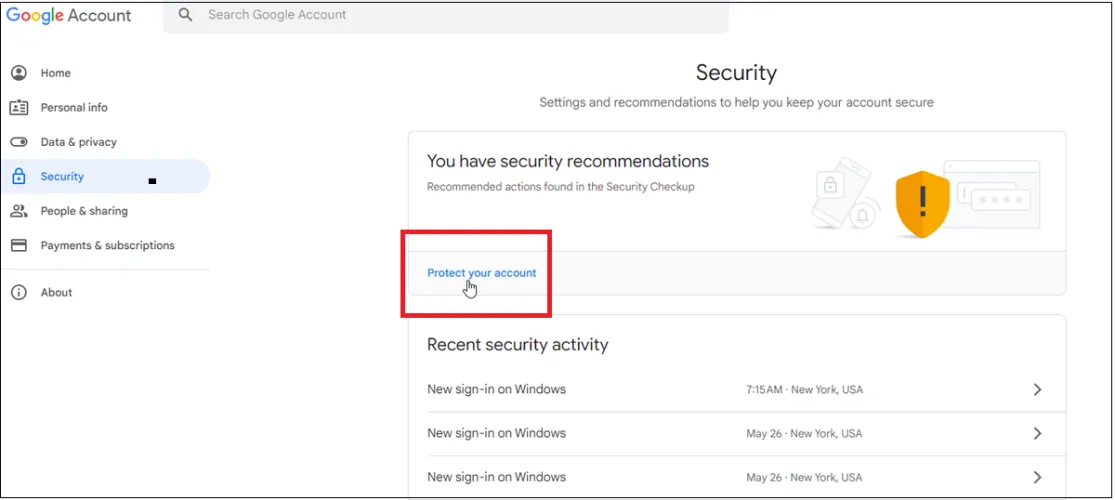The image size is (1115, 500).
Task: Click the Payments & subscriptions card icon
Action: tap(18, 245)
